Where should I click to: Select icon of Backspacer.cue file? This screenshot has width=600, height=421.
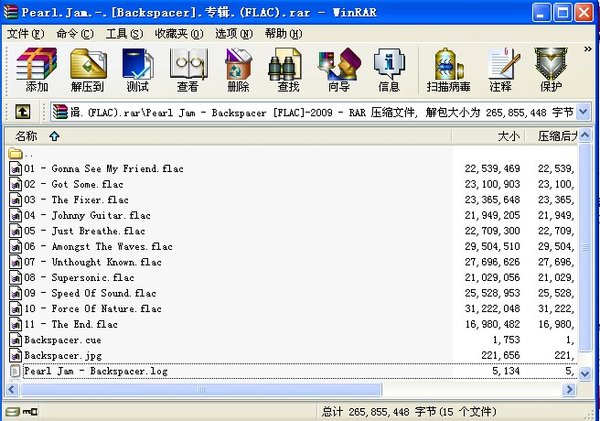pyautogui.click(x=15, y=340)
